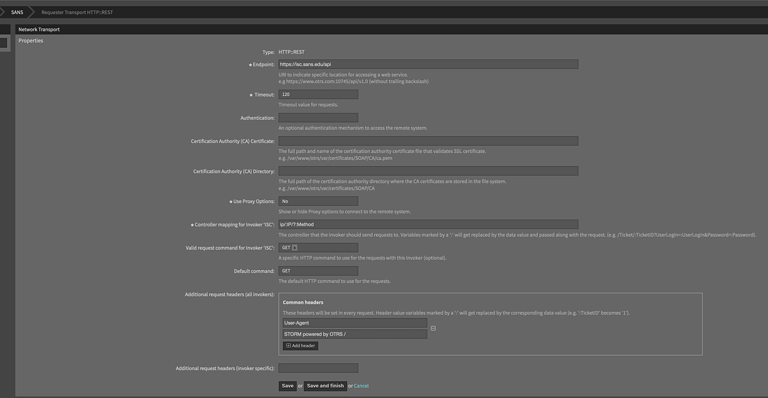768x398 pixels.
Task: Click the 'Certification Authority (CA) Certificate:' label
Action: [x=233, y=141]
